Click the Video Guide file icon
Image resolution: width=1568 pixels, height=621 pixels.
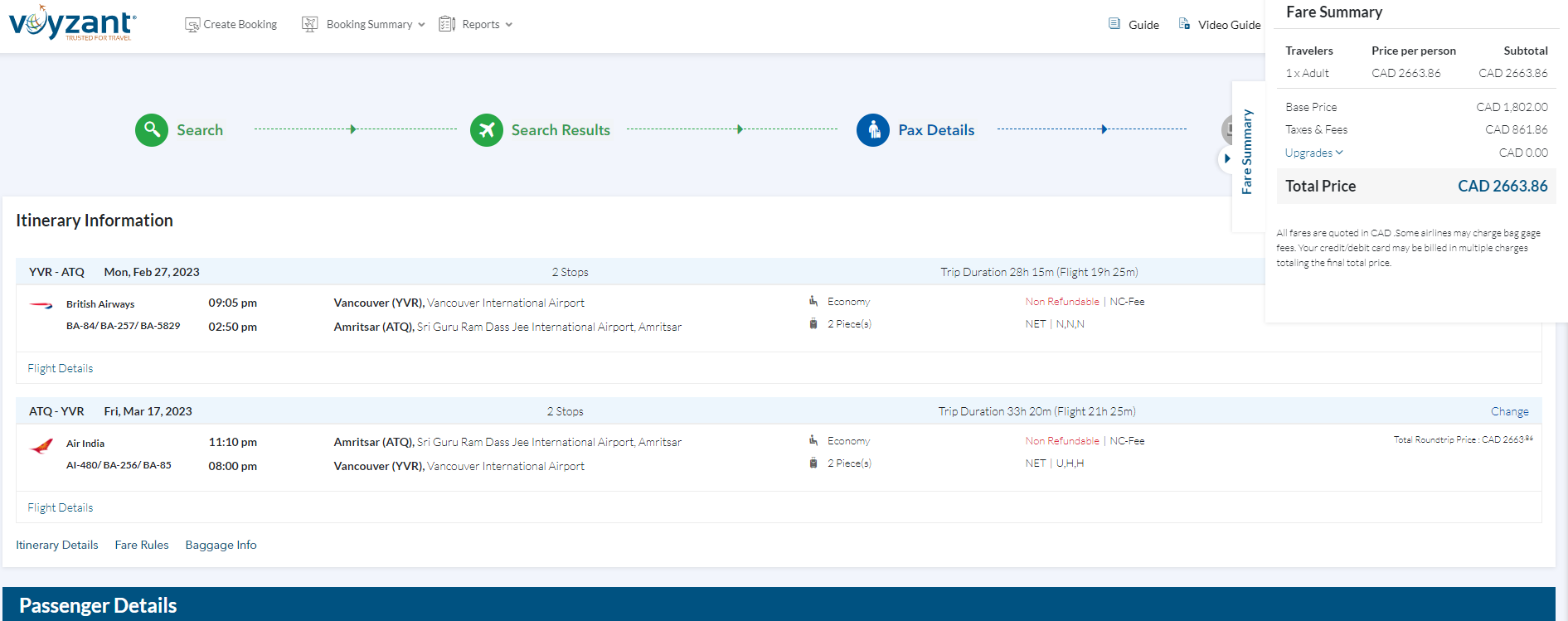pos(1184,24)
